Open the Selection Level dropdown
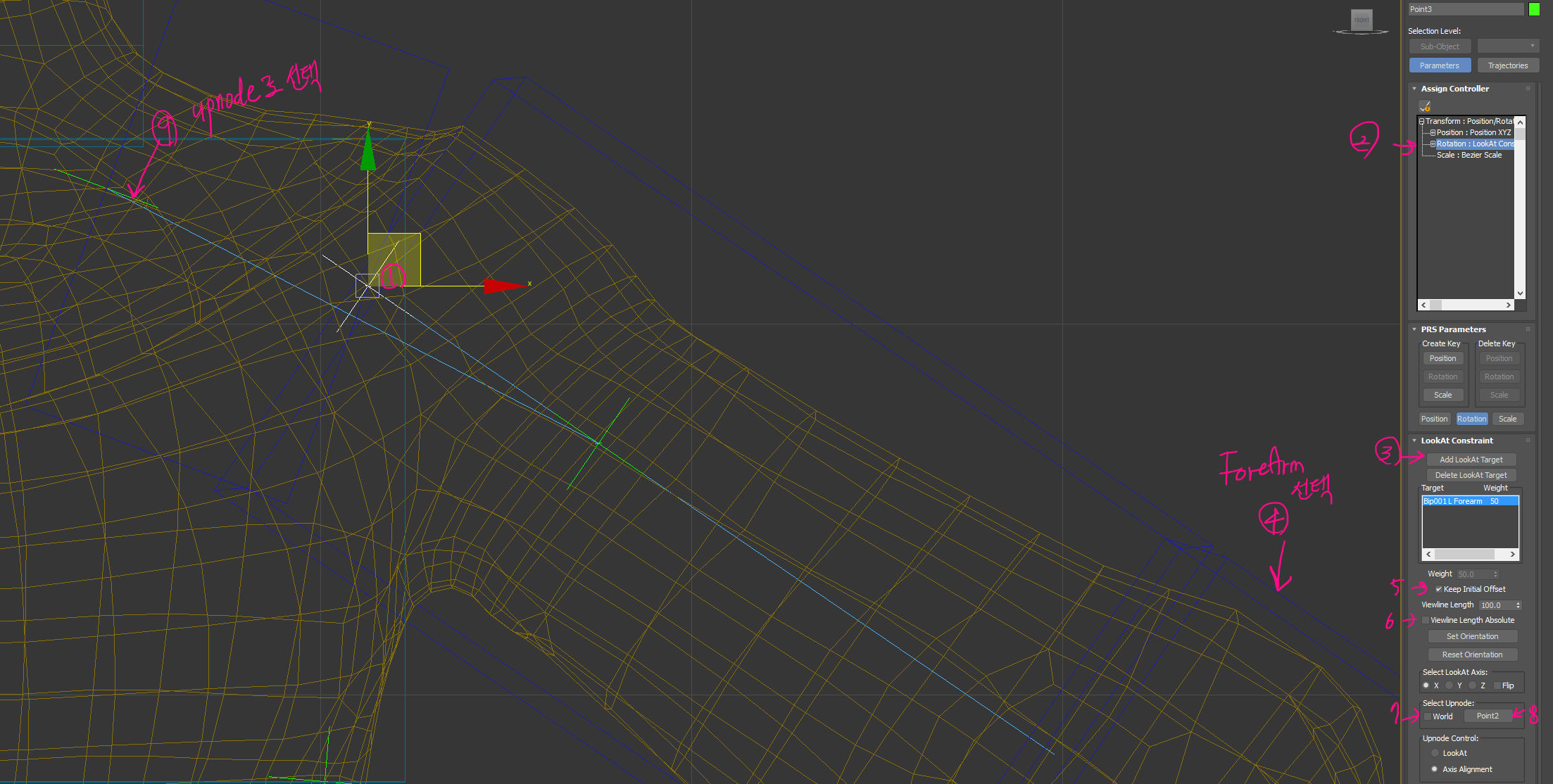 pyautogui.click(x=1508, y=46)
